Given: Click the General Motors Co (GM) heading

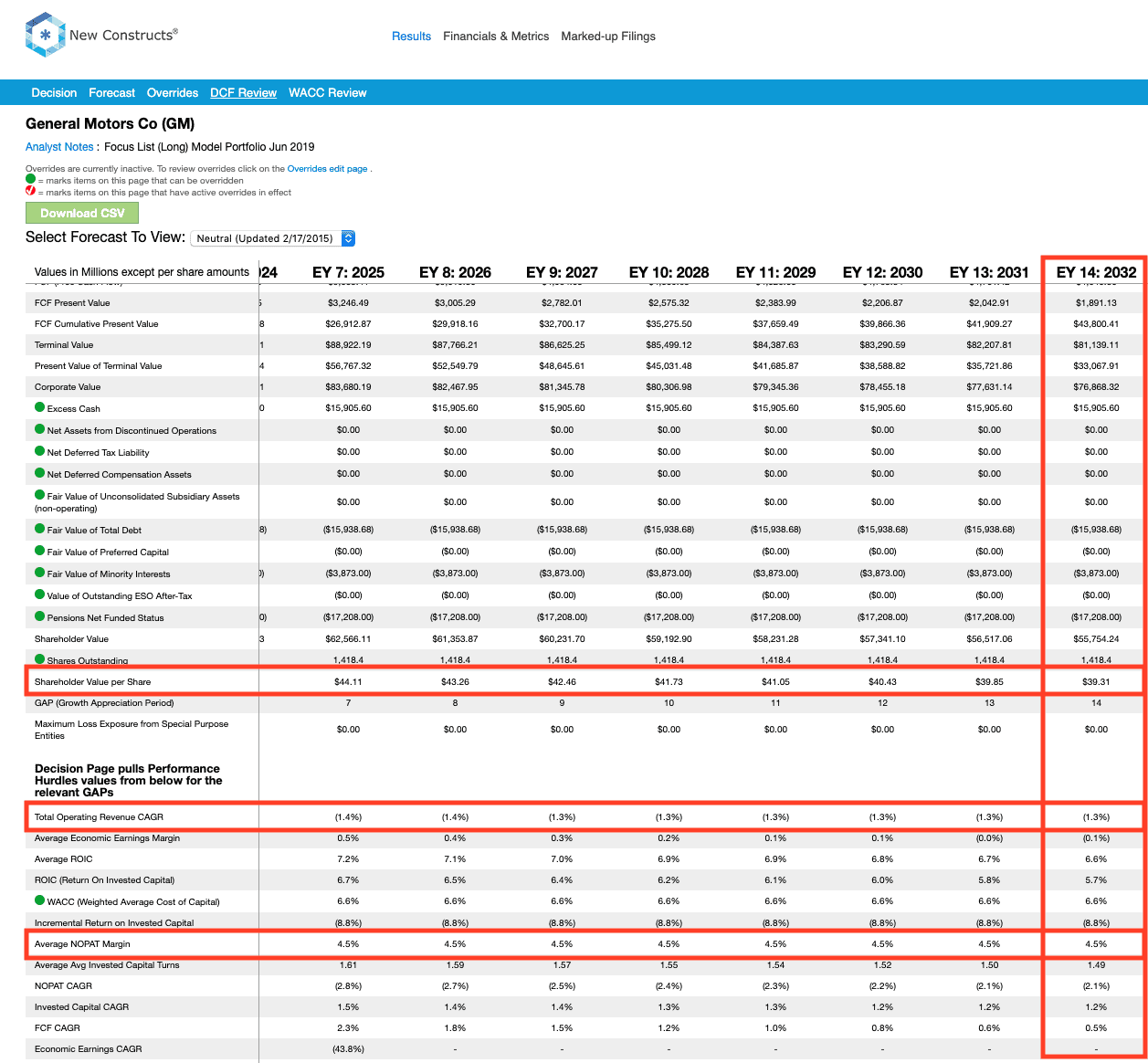Looking at the screenshot, I should (x=111, y=123).
